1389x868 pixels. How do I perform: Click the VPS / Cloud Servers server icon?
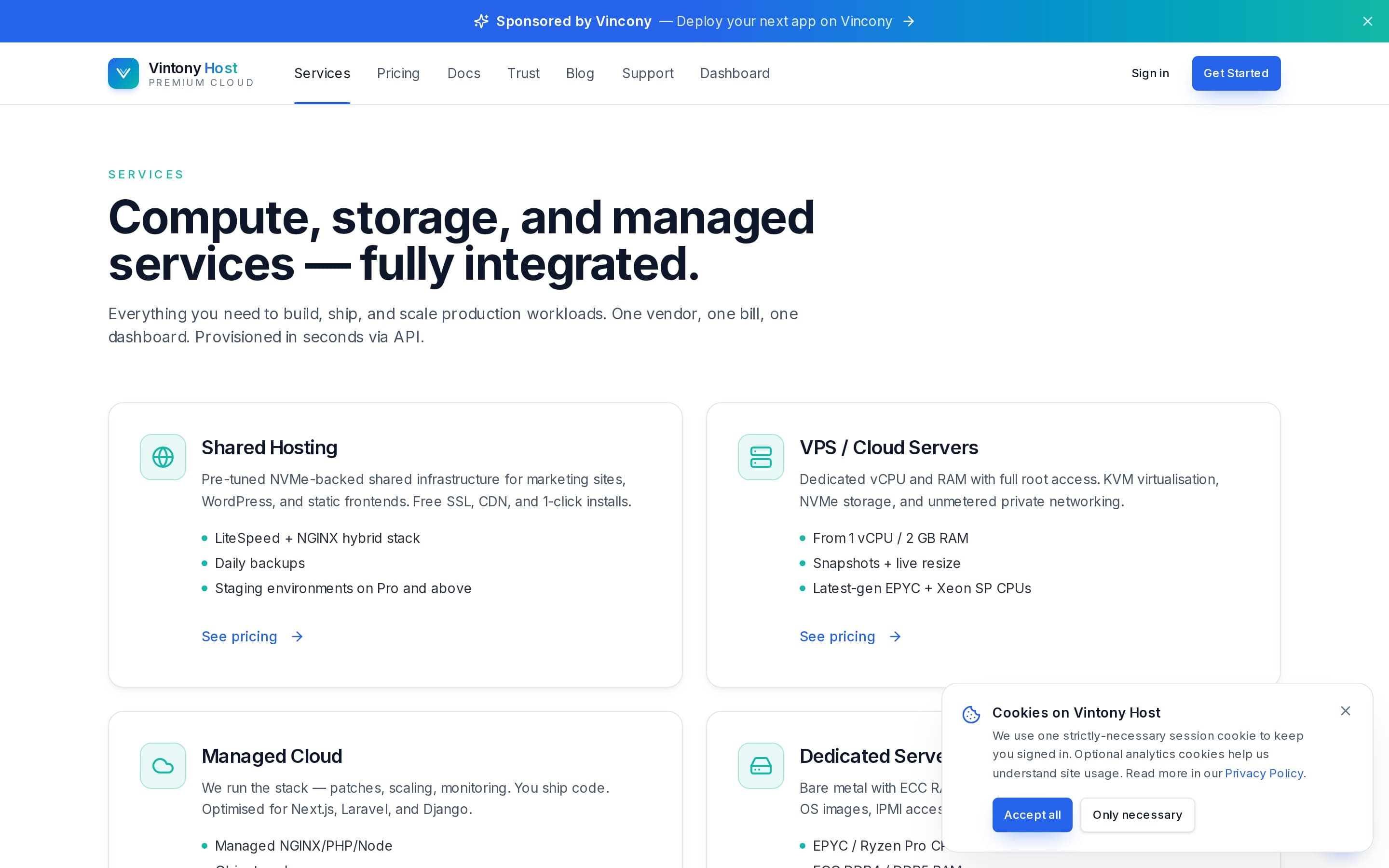[761, 457]
